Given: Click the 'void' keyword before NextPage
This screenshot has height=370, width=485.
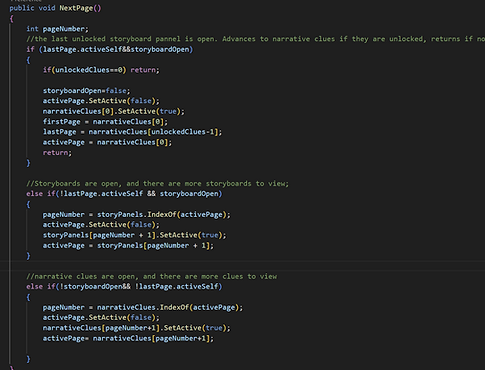Looking at the screenshot, I should (47, 8).
